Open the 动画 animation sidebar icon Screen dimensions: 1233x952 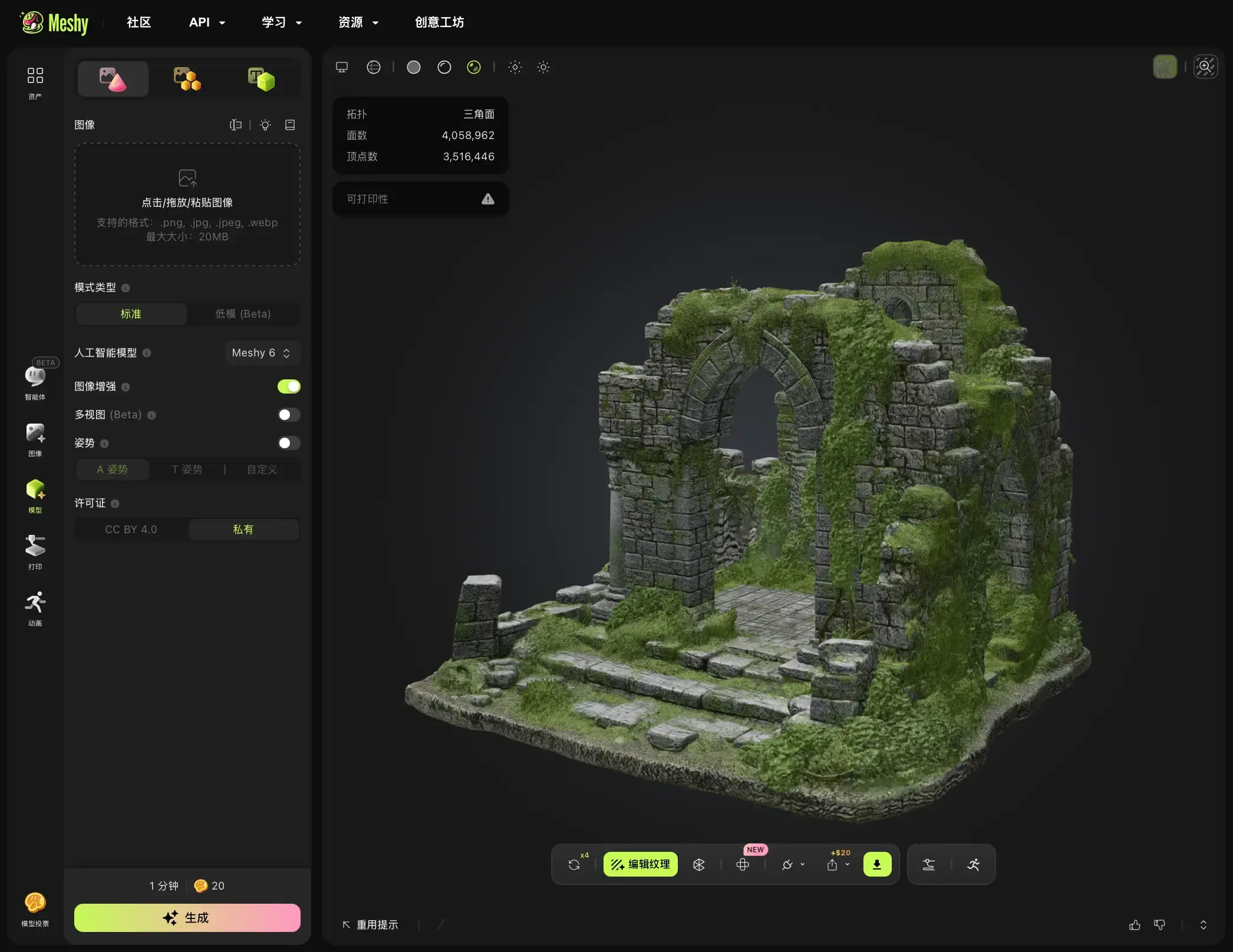(x=35, y=609)
